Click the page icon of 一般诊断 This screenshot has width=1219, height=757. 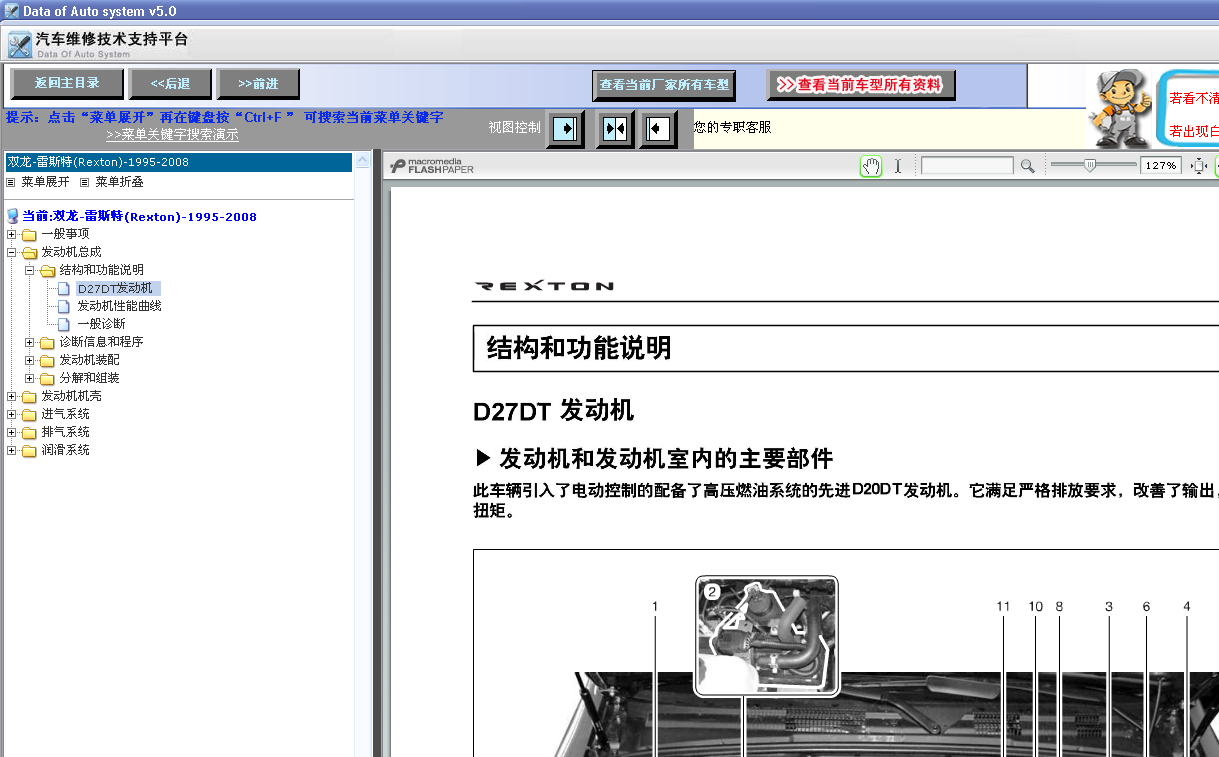(65, 324)
